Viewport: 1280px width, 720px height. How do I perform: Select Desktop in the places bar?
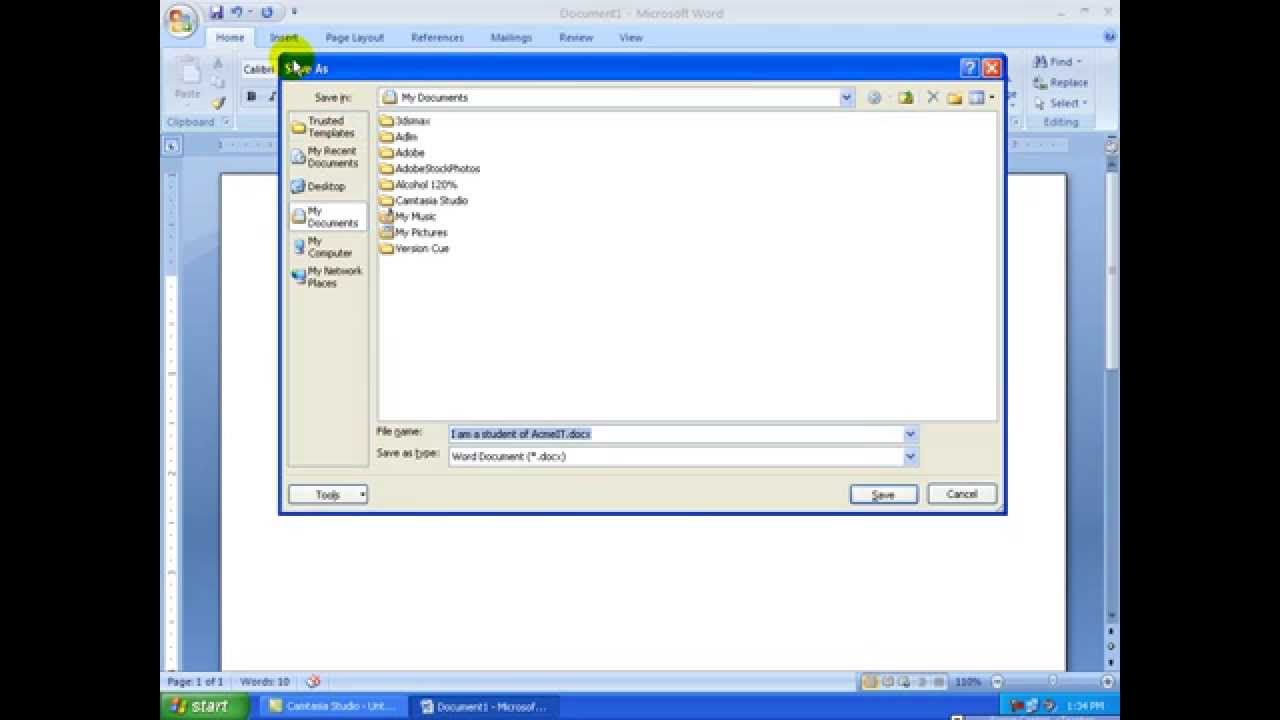(x=328, y=186)
